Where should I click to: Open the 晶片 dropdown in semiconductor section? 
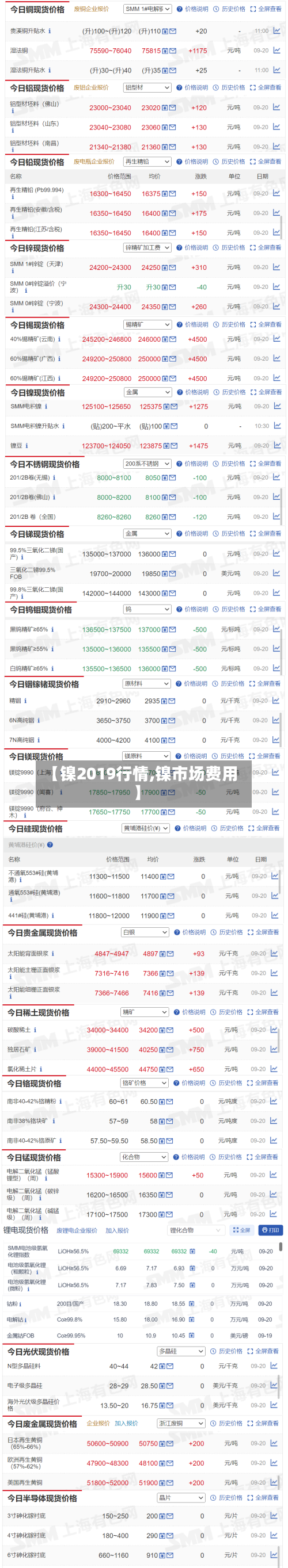181,1497
